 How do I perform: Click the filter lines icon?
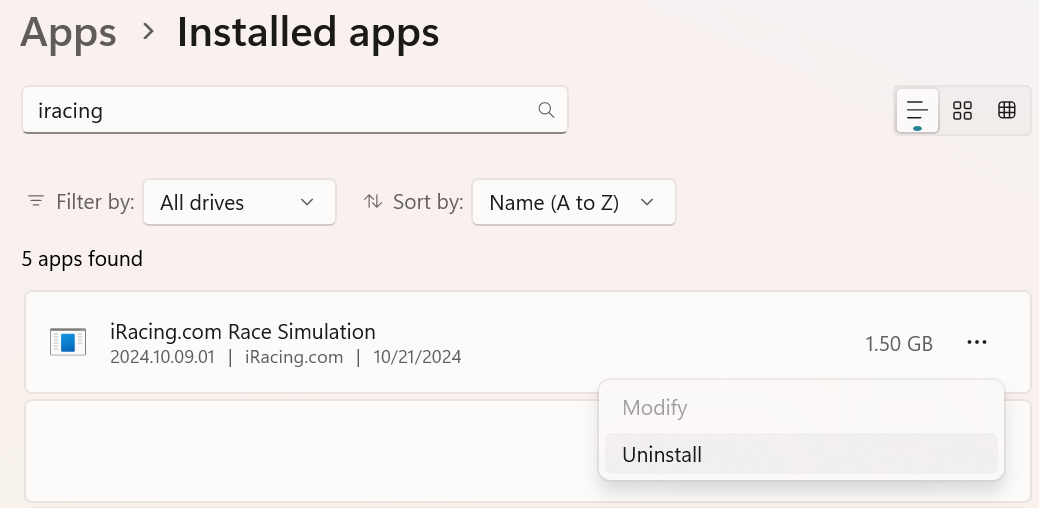click(36, 201)
